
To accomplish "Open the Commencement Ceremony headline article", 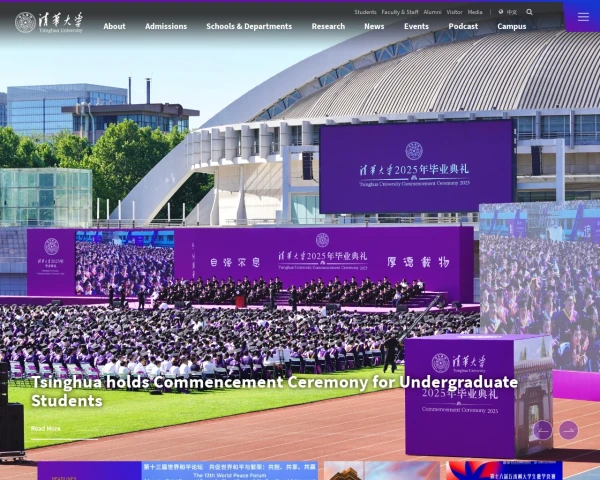I will tap(274, 391).
